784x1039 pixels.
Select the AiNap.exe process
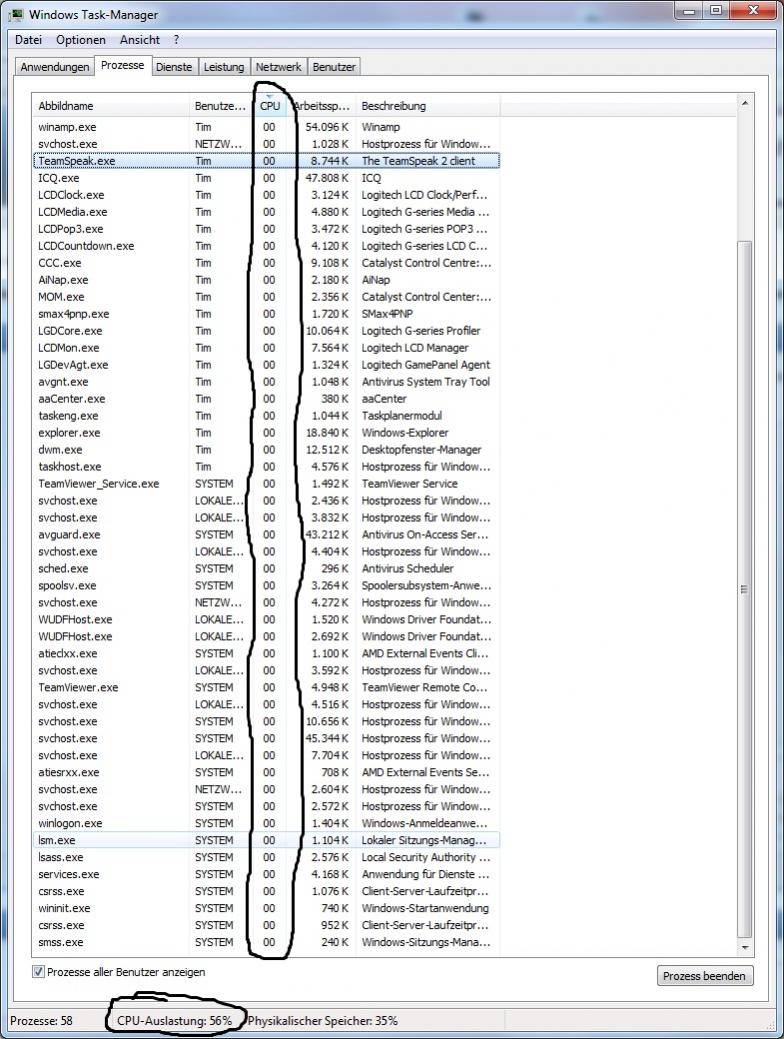click(x=266, y=280)
